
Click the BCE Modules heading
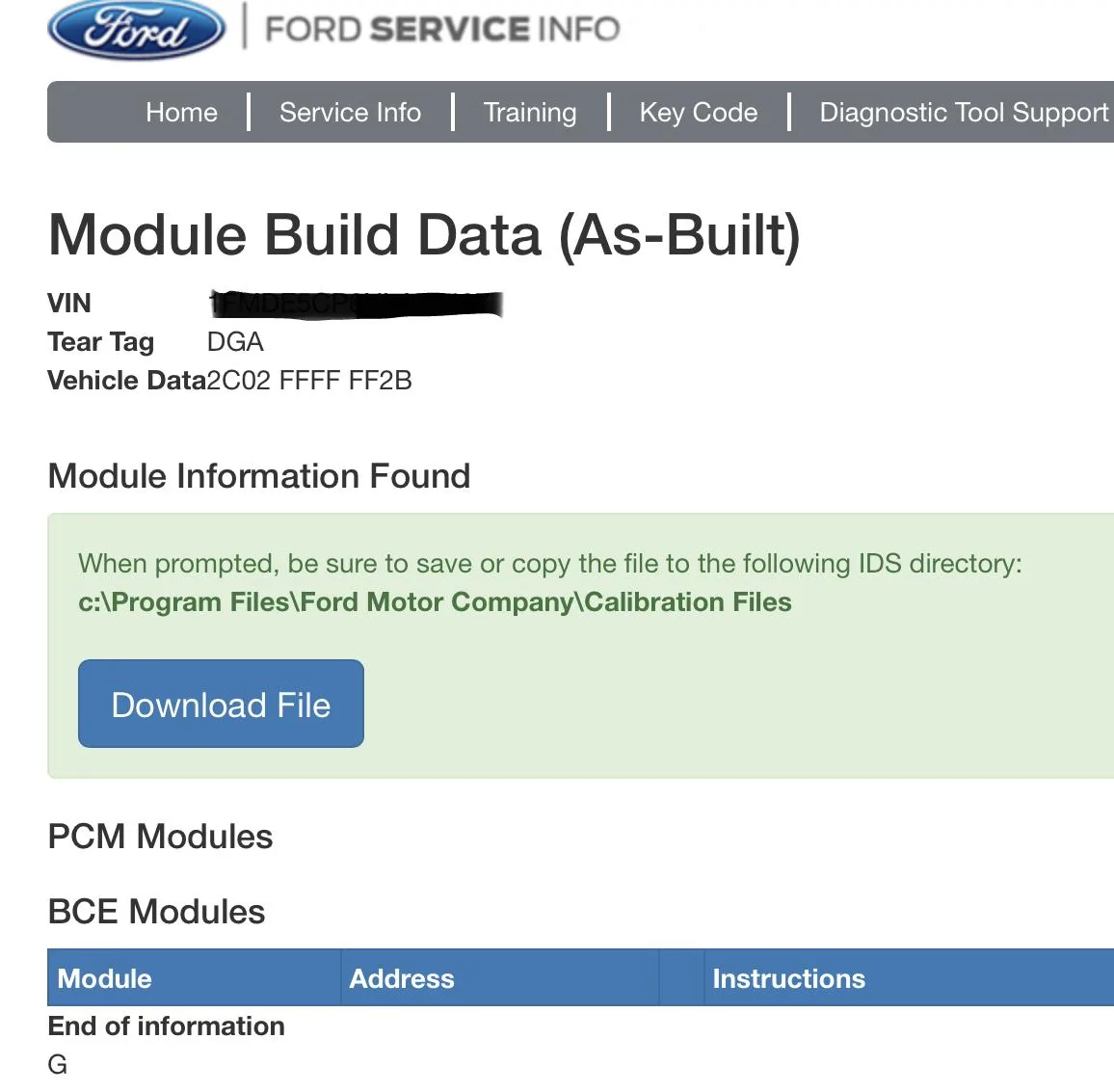point(156,912)
